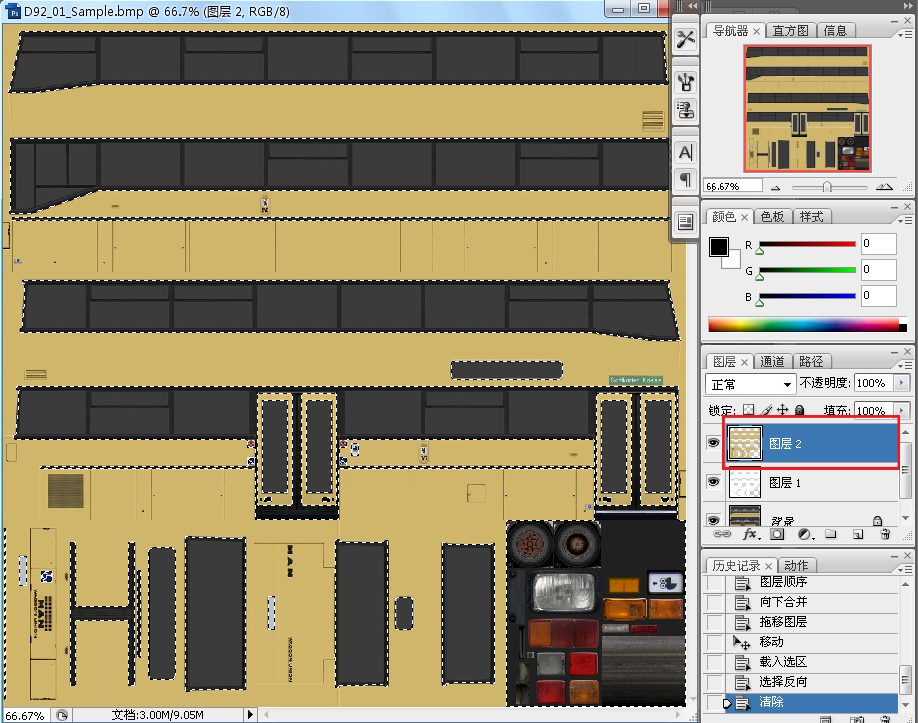Select the 向下合并 history state
This screenshot has height=723, width=918.
pos(784,602)
